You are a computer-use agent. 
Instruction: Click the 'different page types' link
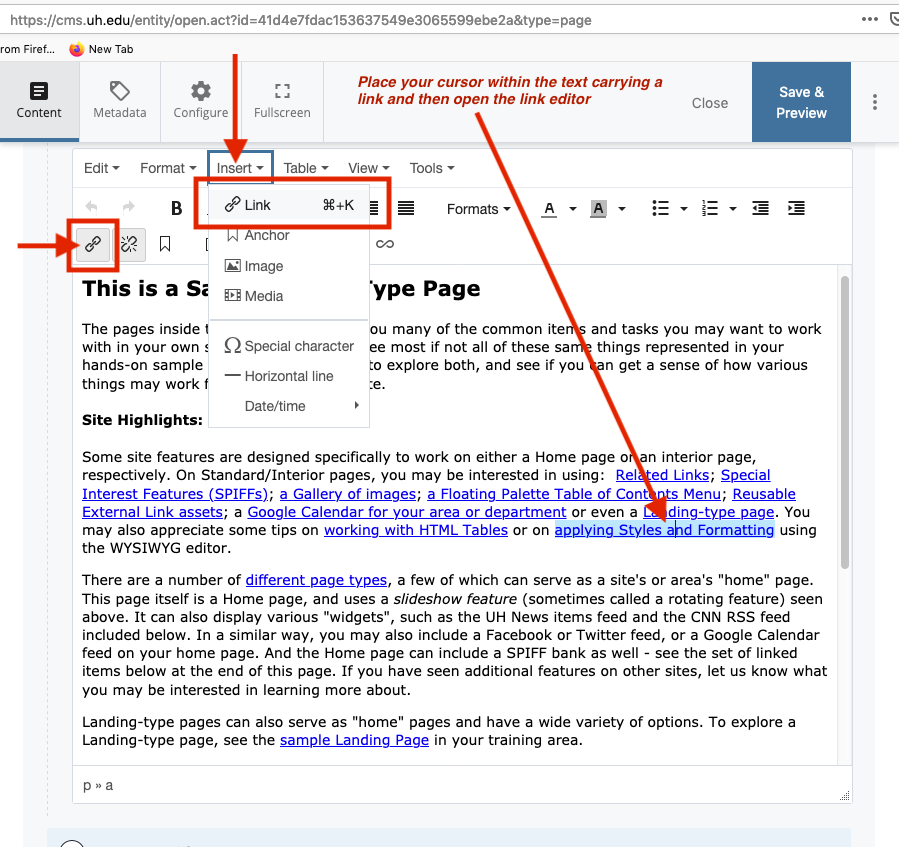tap(316, 580)
